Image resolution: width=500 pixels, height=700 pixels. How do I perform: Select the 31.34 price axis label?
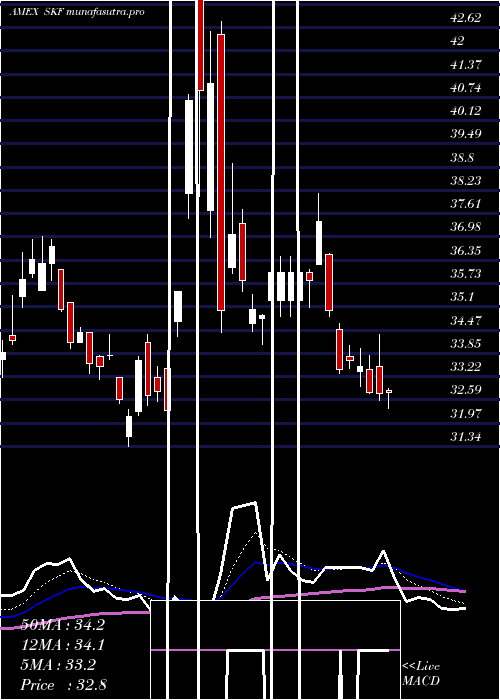tap(466, 436)
